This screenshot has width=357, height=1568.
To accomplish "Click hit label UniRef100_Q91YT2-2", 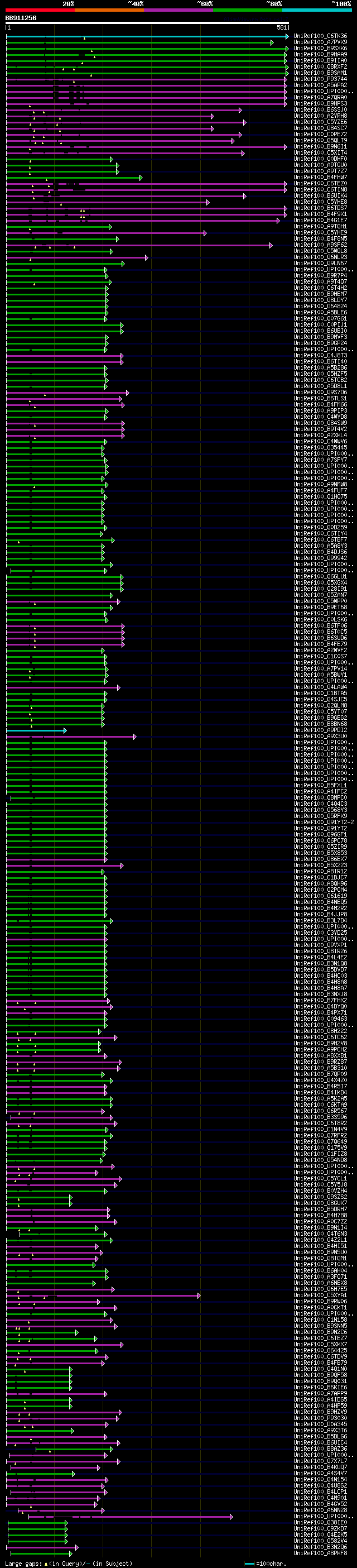I will (324, 823).
